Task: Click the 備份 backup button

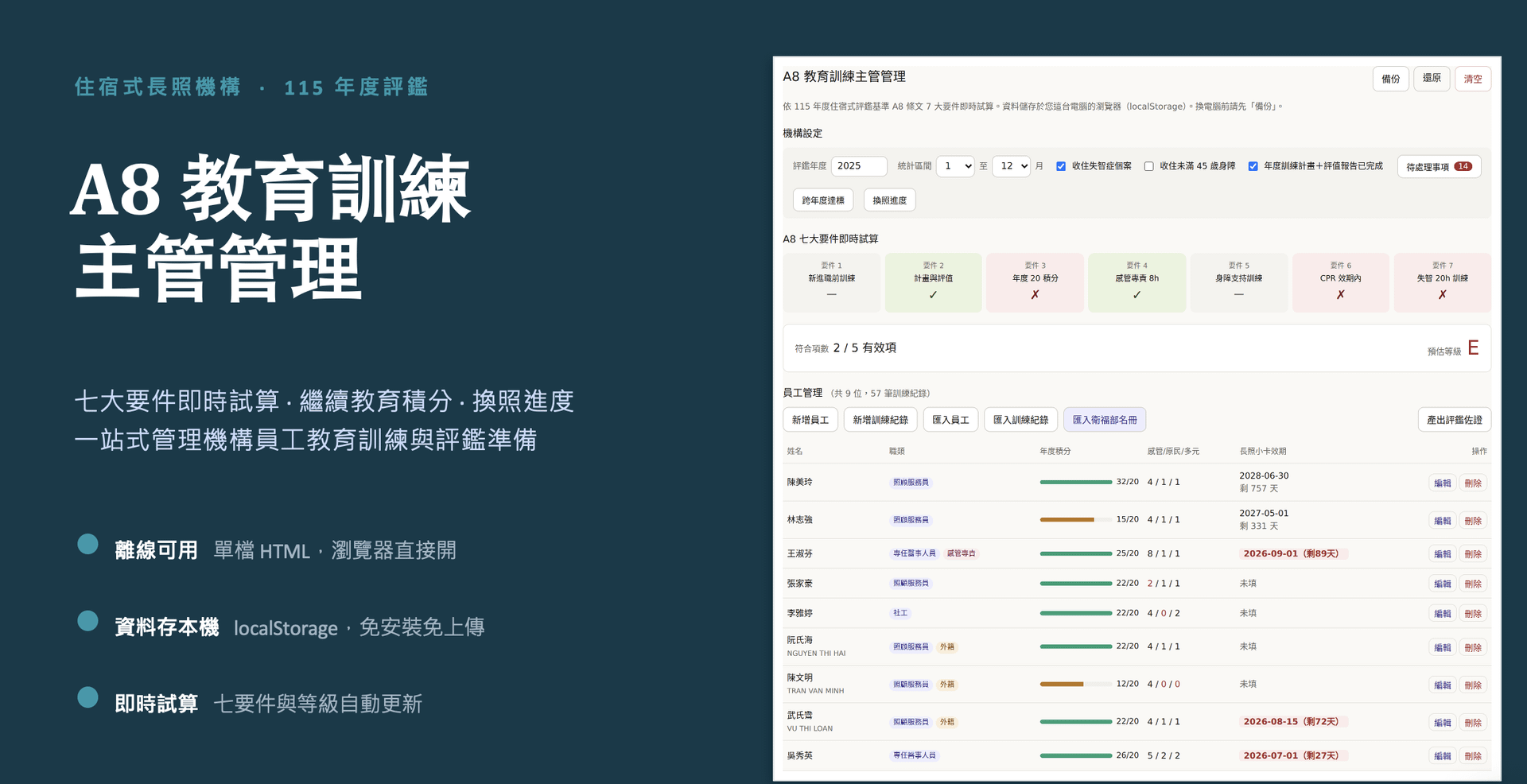Action: tap(1390, 79)
